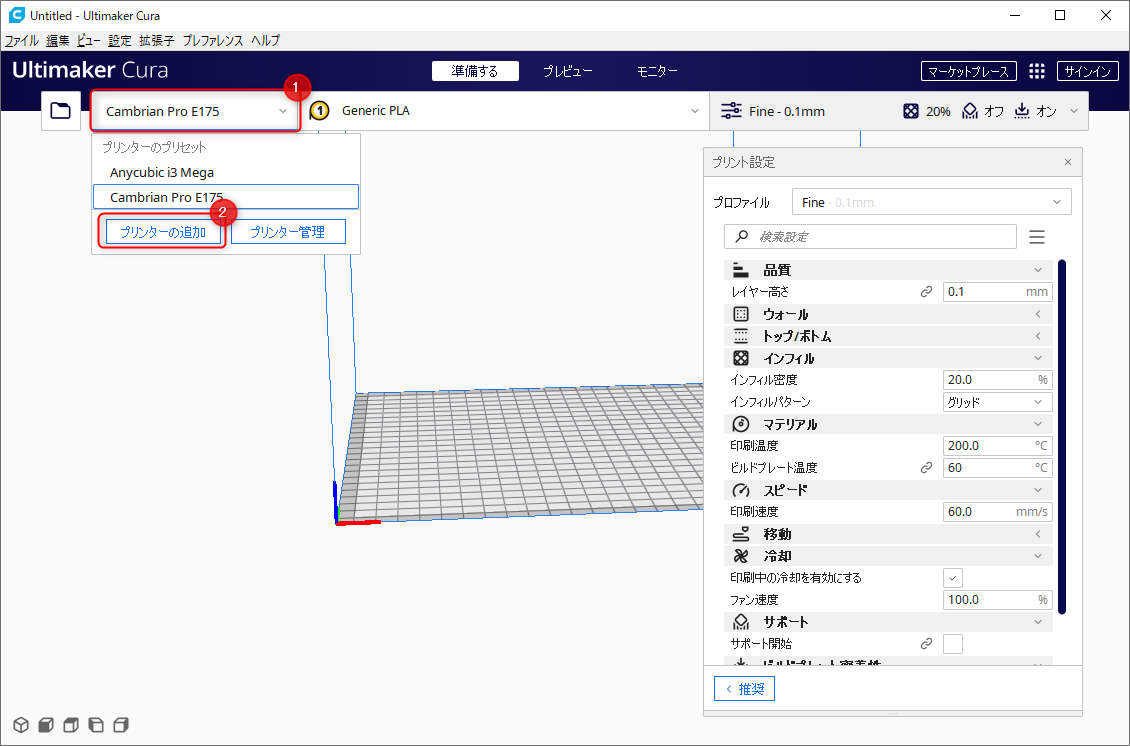Image resolution: width=1130 pixels, height=746 pixels.
Task: Open Cambrian Pro E175 printer dropdown
Action: coord(195,111)
